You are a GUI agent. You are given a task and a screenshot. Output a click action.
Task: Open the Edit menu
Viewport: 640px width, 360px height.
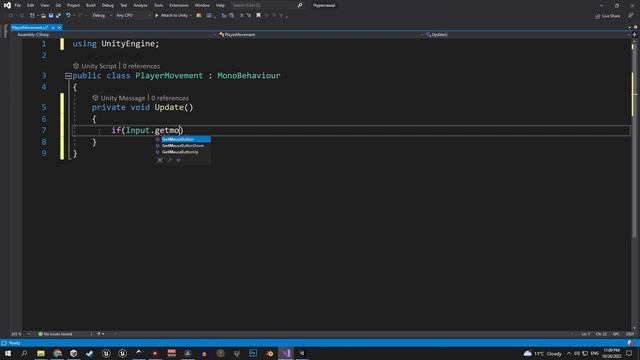point(31,5)
